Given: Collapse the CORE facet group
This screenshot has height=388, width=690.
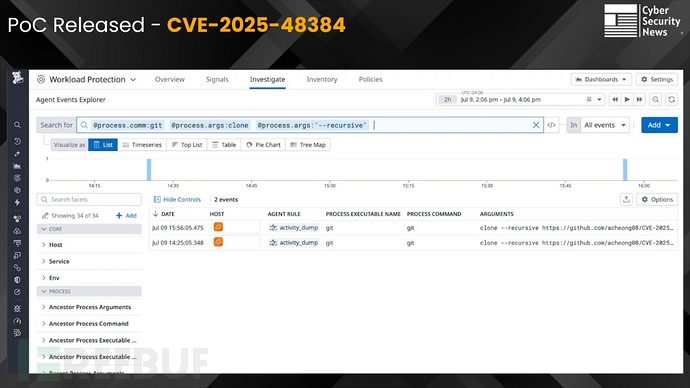Looking at the screenshot, I should (89, 229).
